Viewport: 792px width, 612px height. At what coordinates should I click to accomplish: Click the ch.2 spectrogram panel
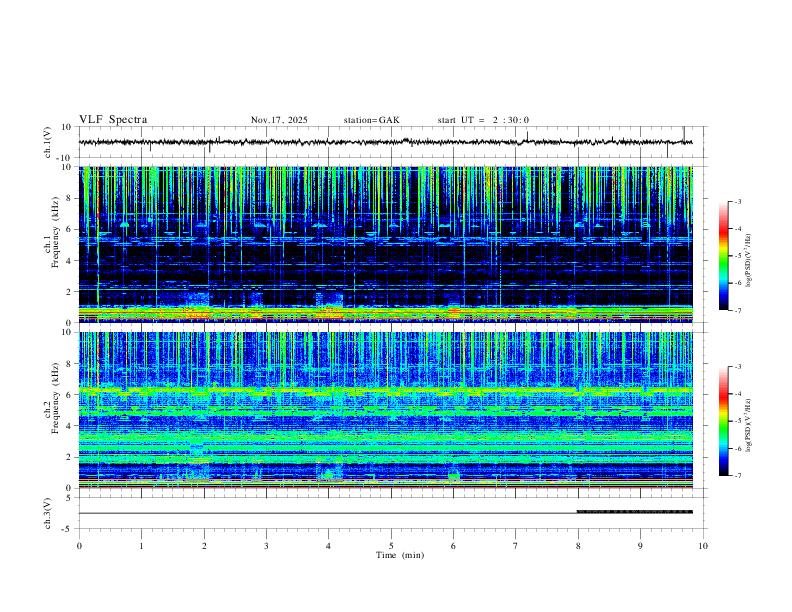[x=386, y=410]
